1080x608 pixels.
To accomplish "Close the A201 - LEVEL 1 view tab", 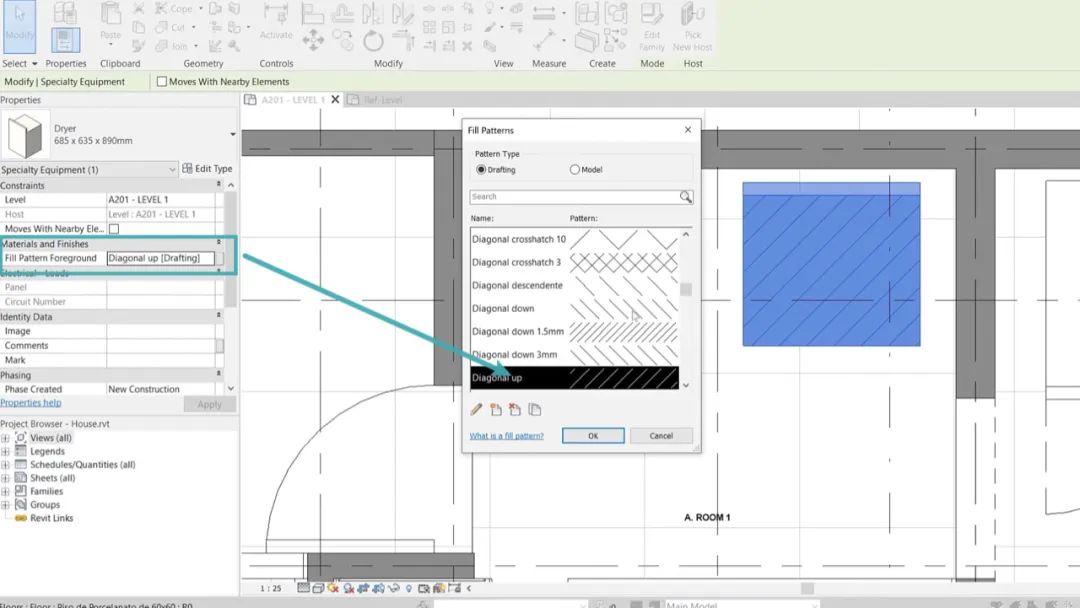I will click(335, 100).
